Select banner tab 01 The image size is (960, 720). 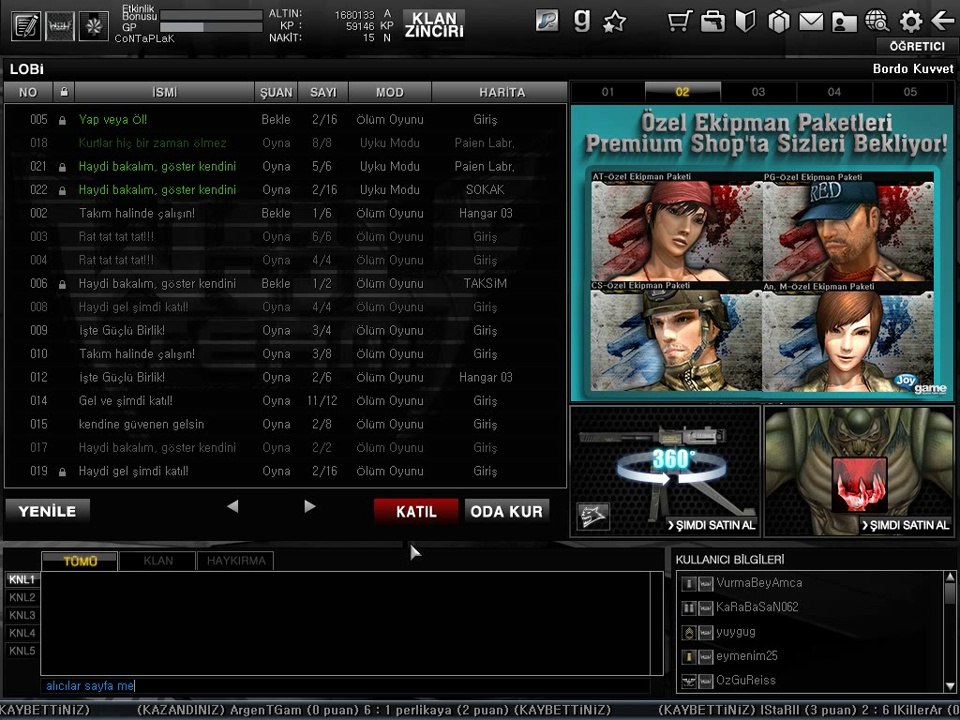pos(607,92)
